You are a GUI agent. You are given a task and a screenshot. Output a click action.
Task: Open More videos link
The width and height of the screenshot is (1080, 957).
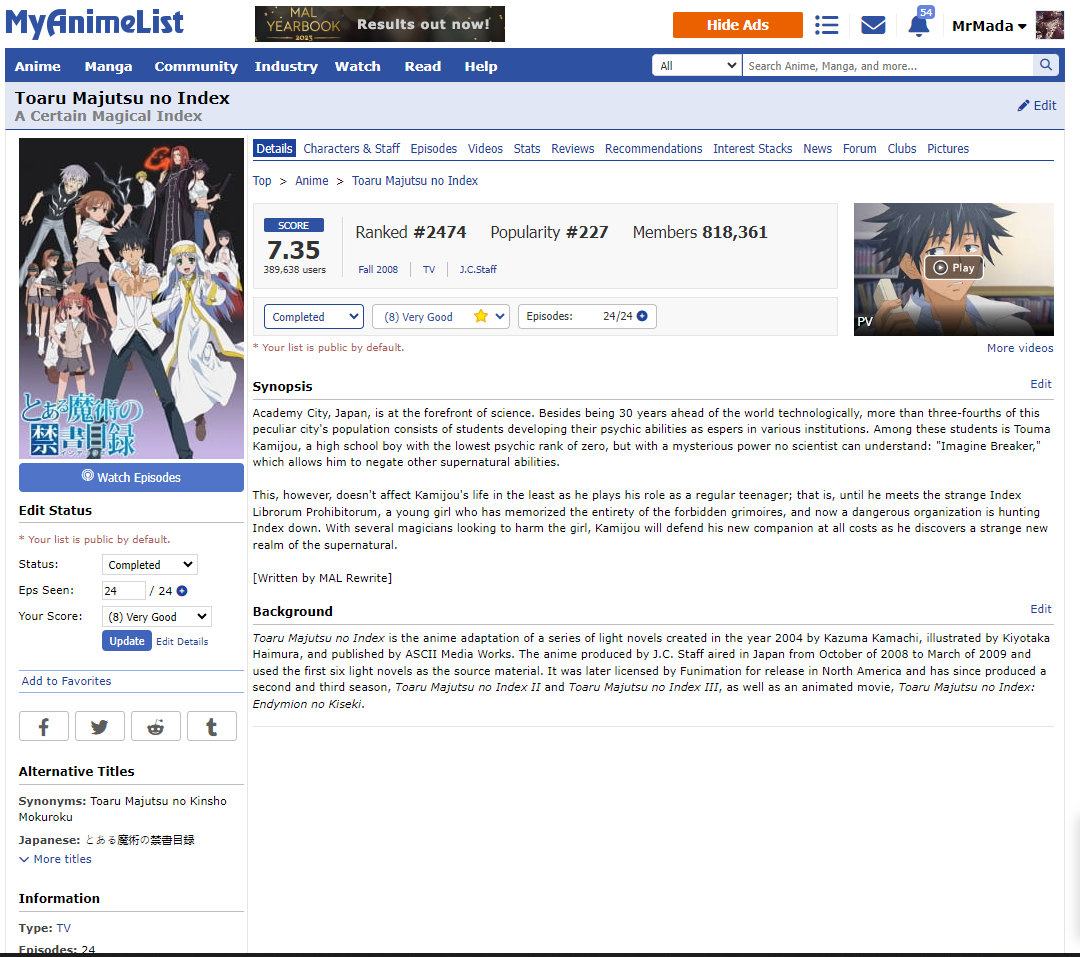click(x=1019, y=348)
